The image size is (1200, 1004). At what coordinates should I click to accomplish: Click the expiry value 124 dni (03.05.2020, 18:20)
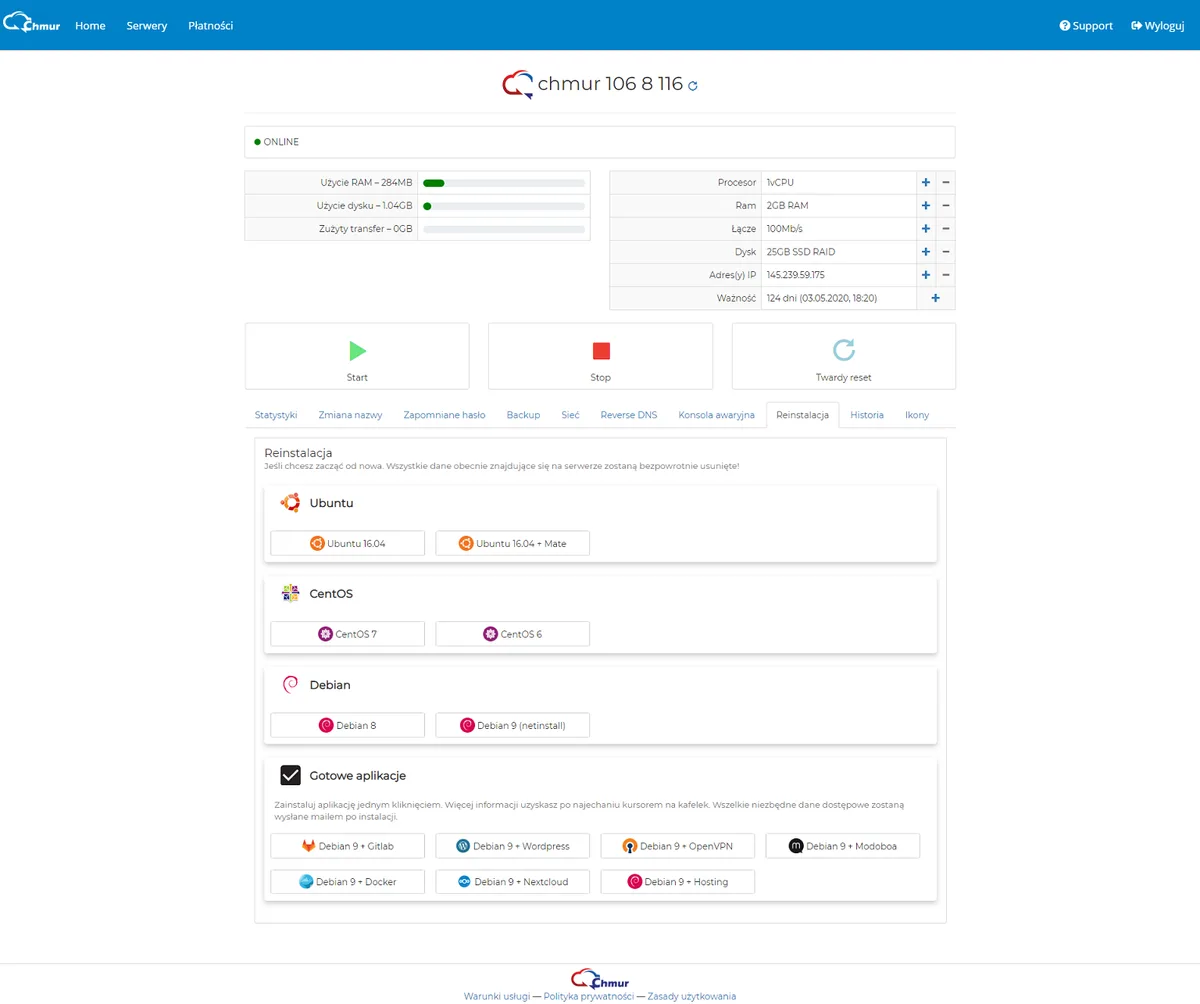click(822, 298)
